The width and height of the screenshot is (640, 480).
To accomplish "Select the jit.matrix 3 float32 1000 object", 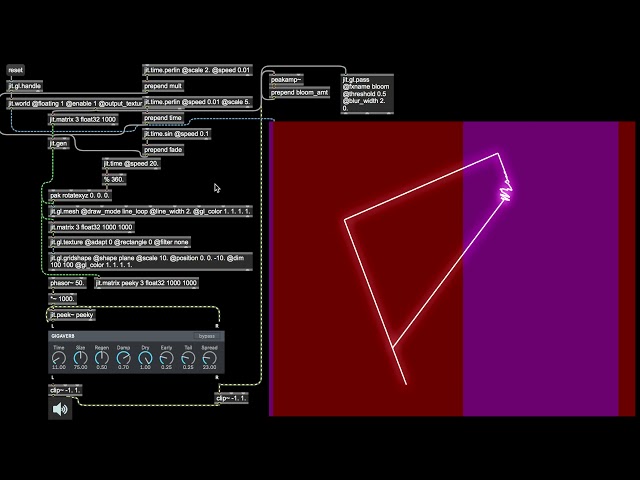I will [x=83, y=120].
